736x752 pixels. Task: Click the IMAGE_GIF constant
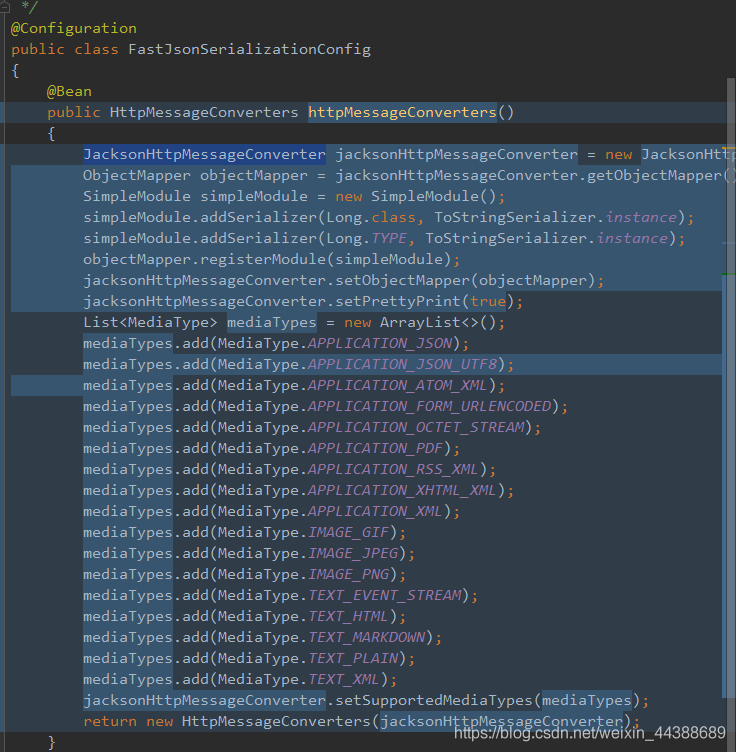point(349,533)
